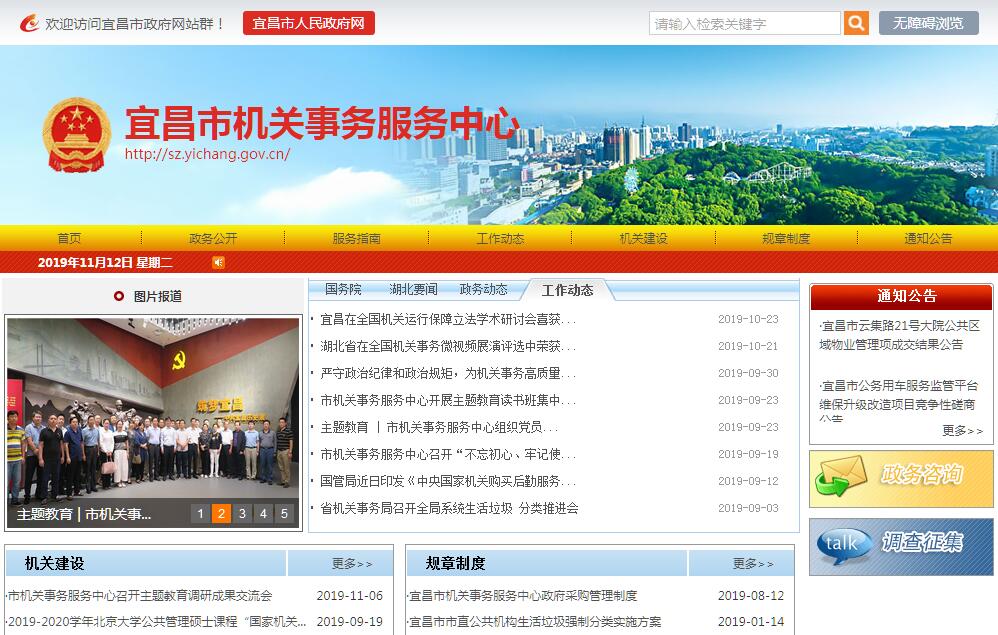Jump to slide 5 of the carousel
The width and height of the screenshot is (998, 635).
tap(284, 514)
